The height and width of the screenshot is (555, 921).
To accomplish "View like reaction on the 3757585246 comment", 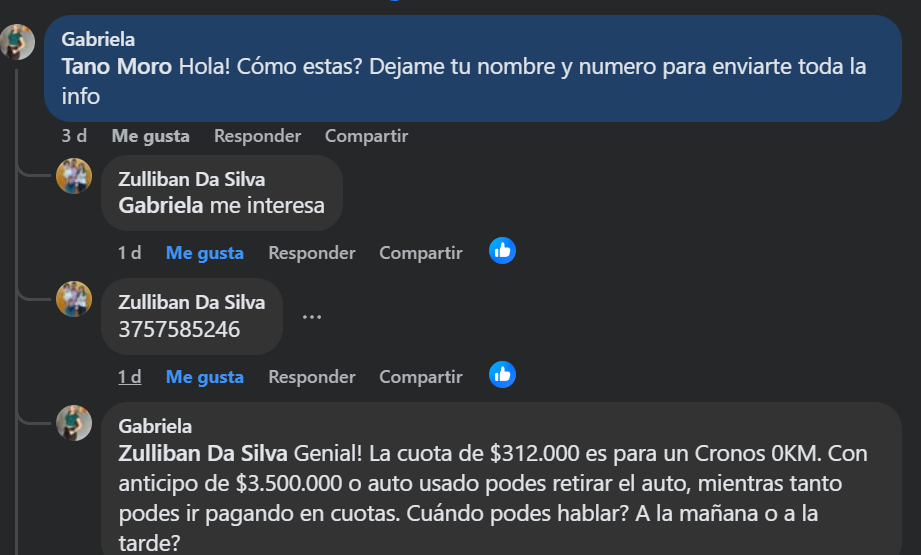I will pos(502,375).
